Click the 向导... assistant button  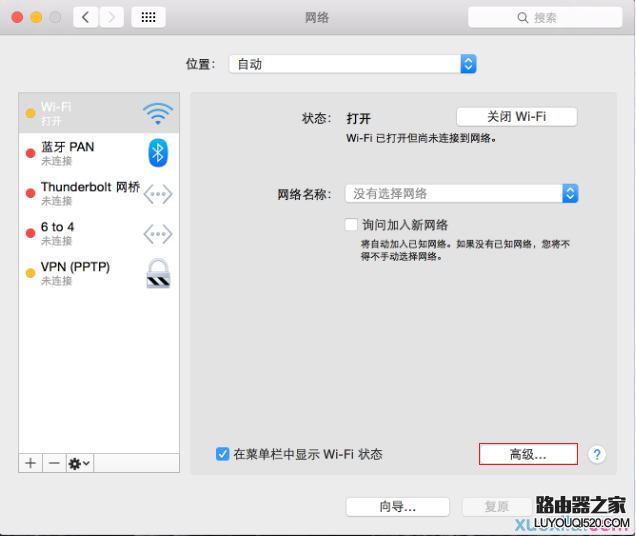[398, 507]
